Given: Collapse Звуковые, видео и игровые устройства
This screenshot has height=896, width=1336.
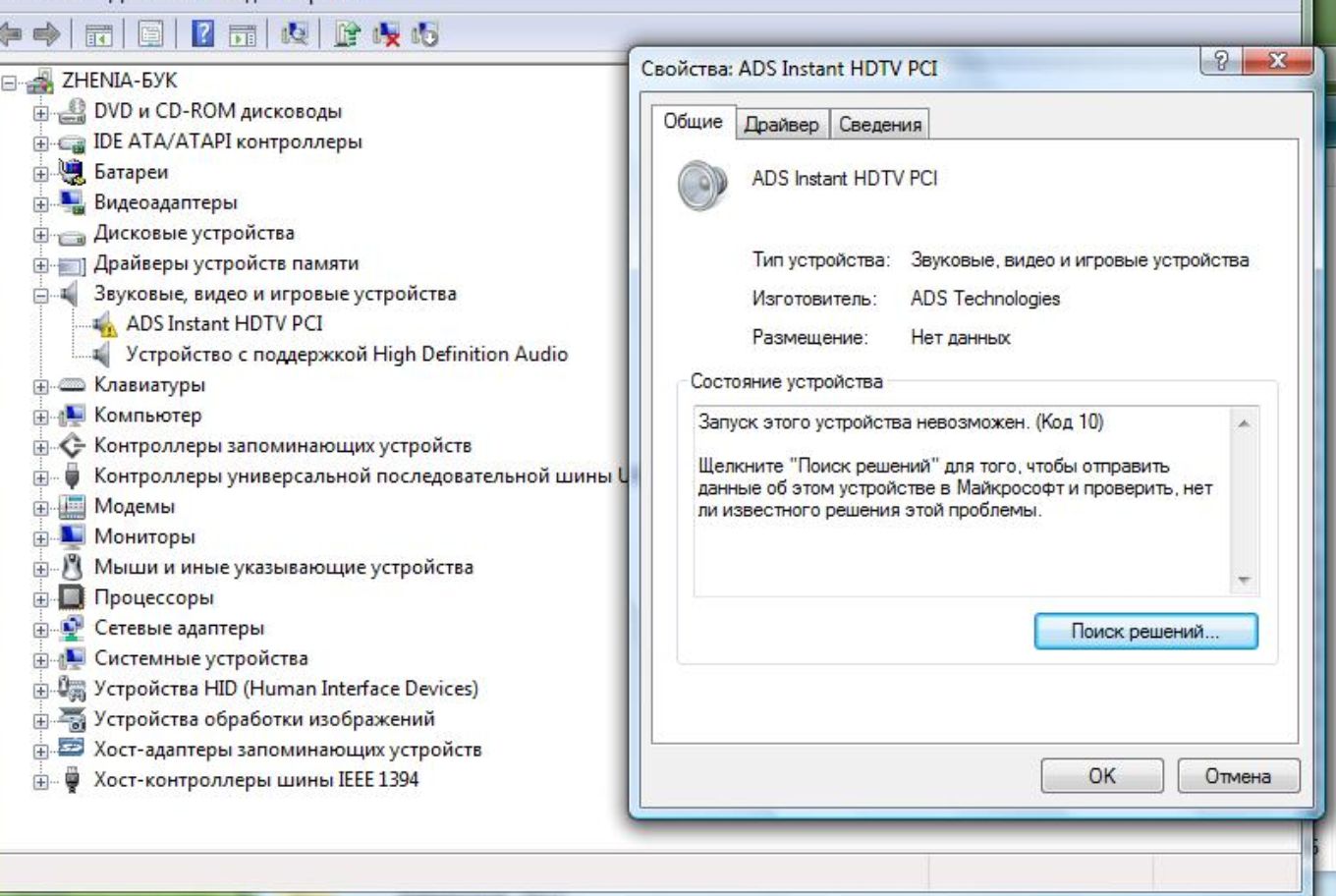Looking at the screenshot, I should click(40, 296).
